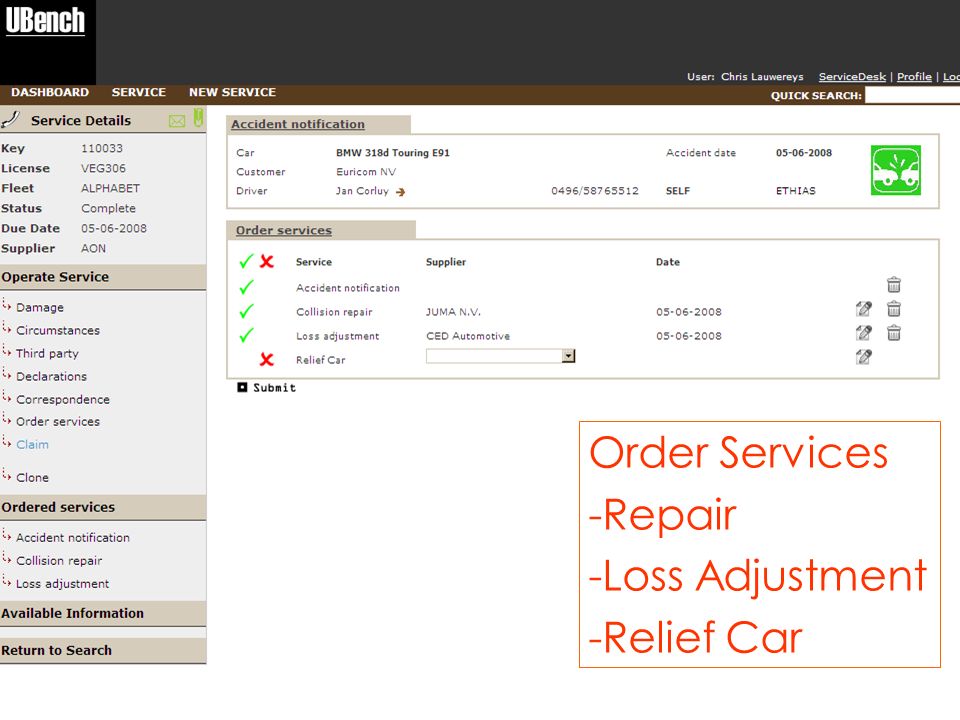Delete the Collision repair service via trash icon
Screen dimensions: 960x720
coord(894,309)
